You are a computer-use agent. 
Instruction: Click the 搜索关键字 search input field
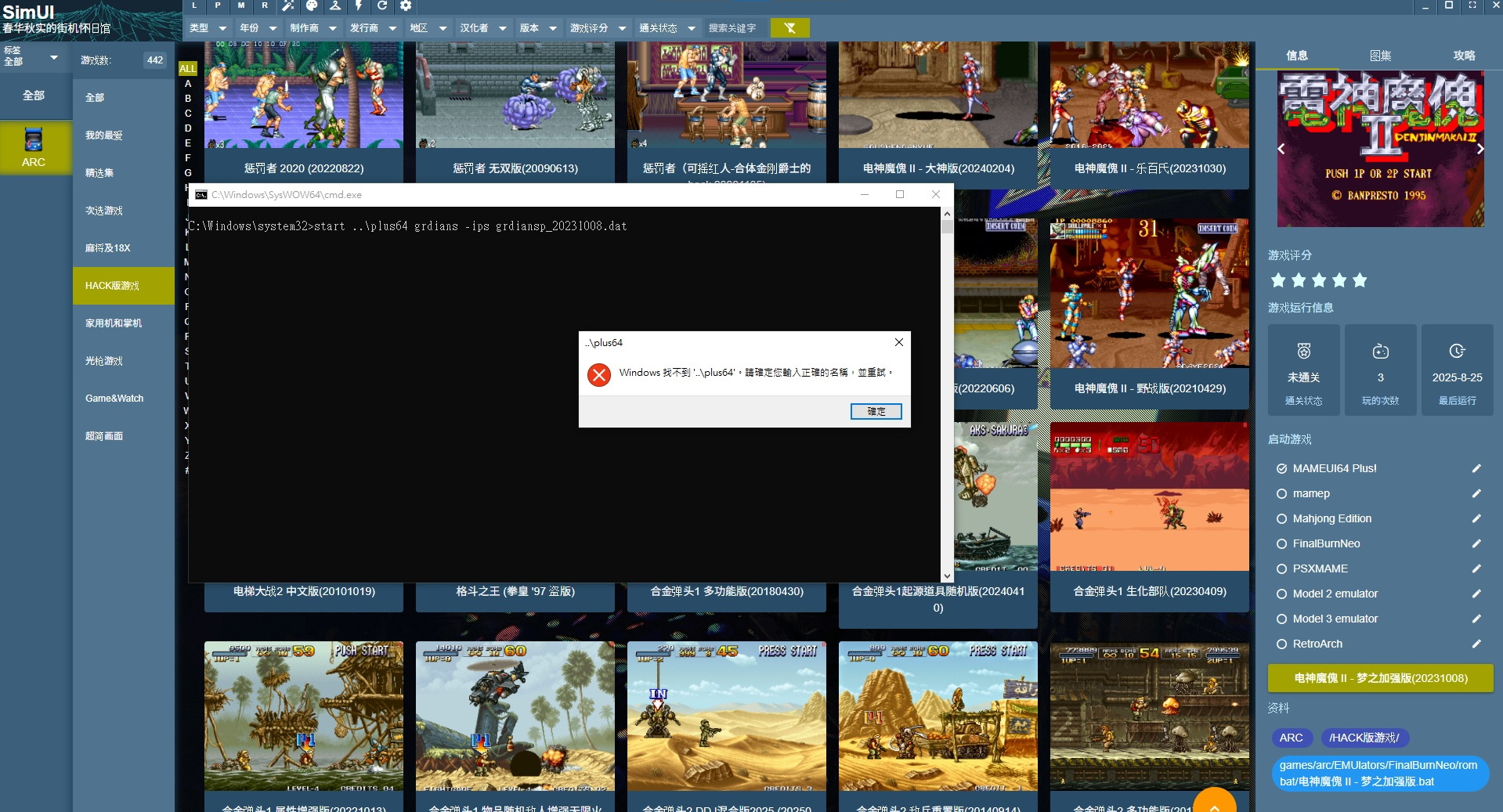[x=735, y=28]
